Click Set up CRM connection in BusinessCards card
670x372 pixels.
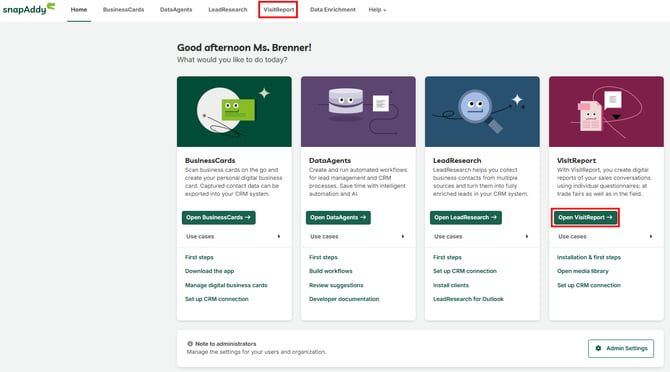pos(217,299)
